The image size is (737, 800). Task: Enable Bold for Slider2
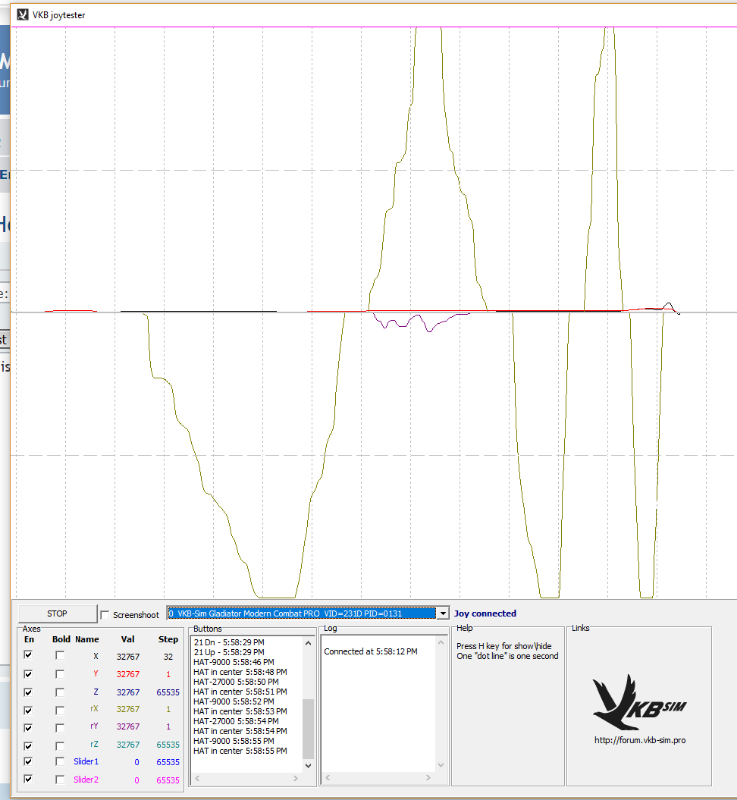click(x=60, y=779)
